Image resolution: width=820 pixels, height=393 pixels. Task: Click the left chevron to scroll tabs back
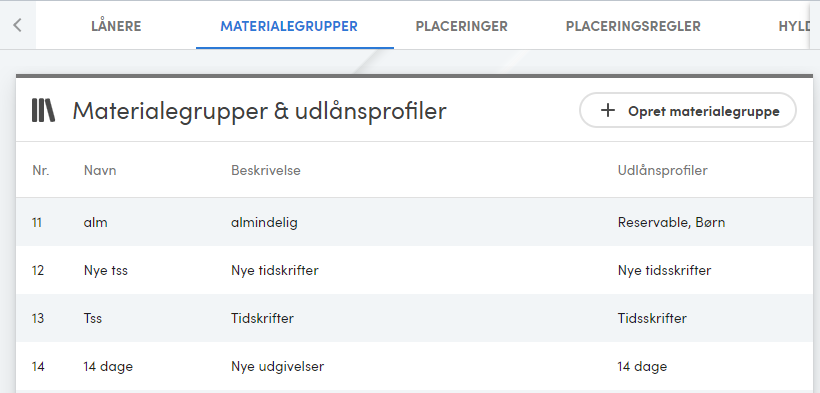coord(17,25)
